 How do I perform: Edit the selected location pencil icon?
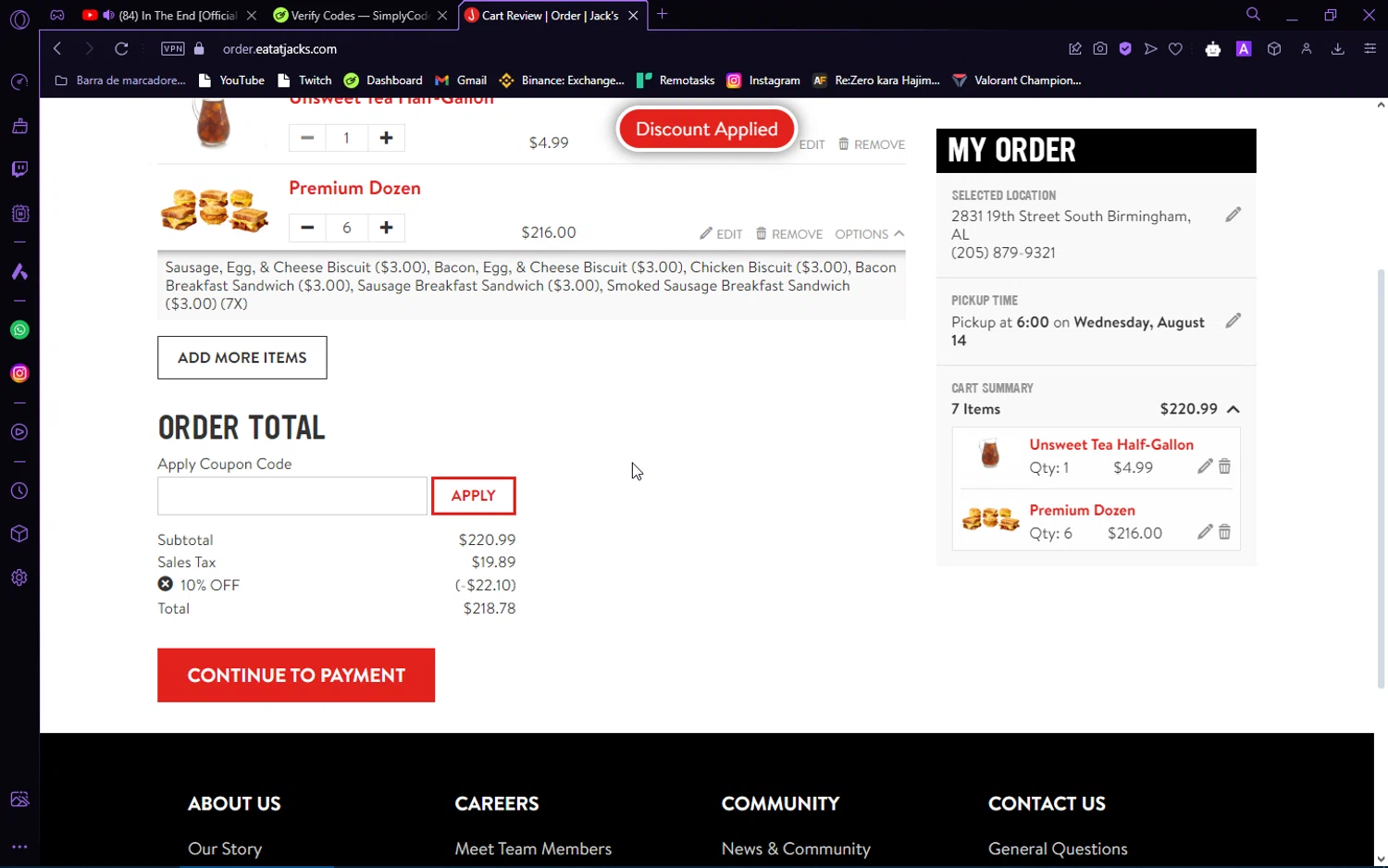click(1233, 215)
